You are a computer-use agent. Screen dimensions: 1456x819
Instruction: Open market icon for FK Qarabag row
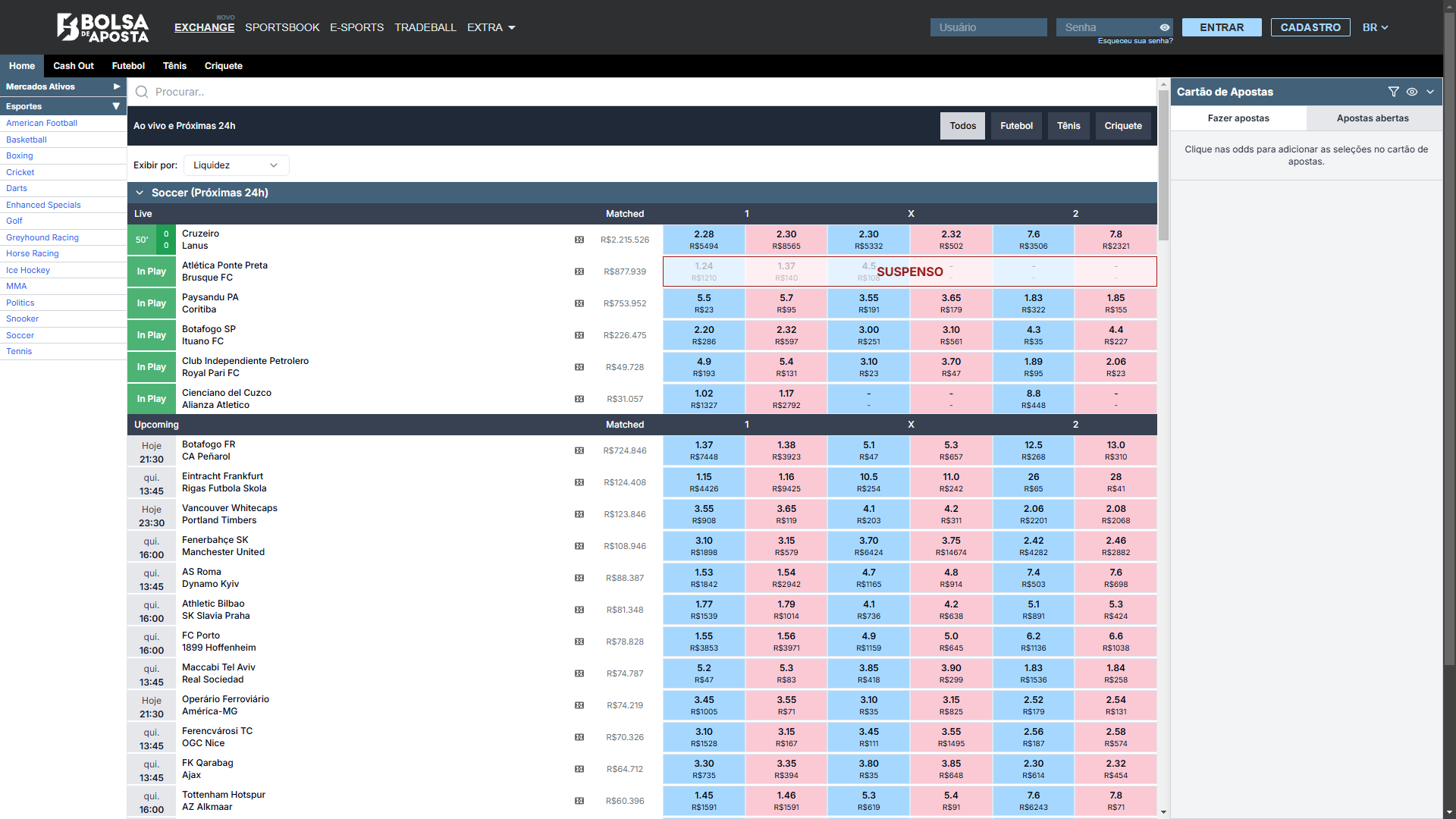pyautogui.click(x=579, y=769)
